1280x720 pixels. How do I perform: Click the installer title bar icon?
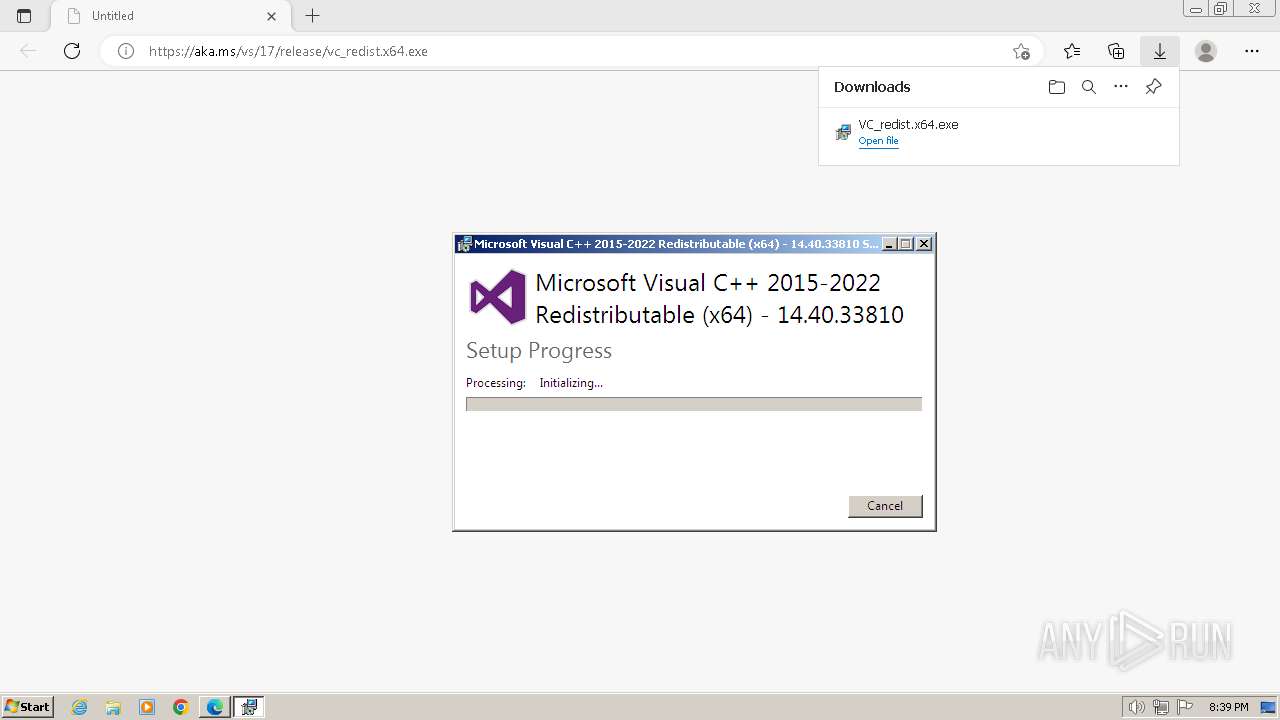(x=464, y=244)
